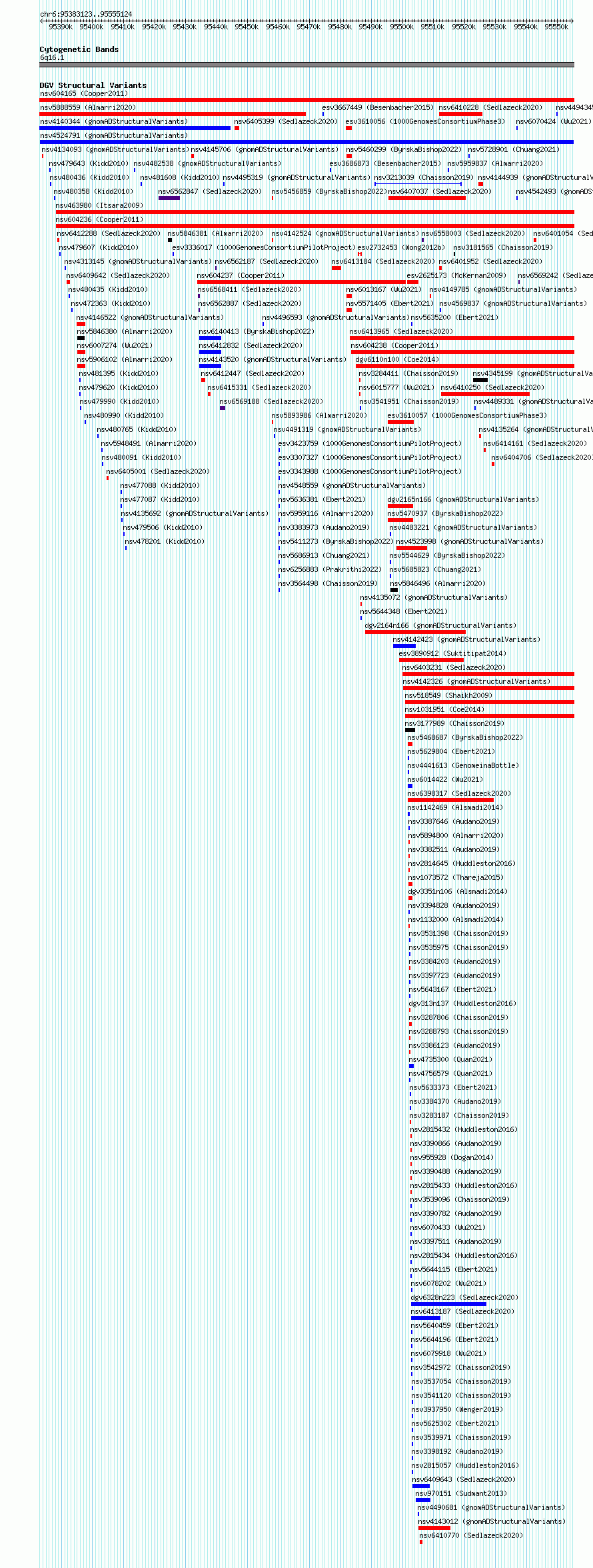The width and height of the screenshot is (593, 1568).
Task: Open variant nsv5460299 (ByrskaBishop2022)
Action: 404,149
